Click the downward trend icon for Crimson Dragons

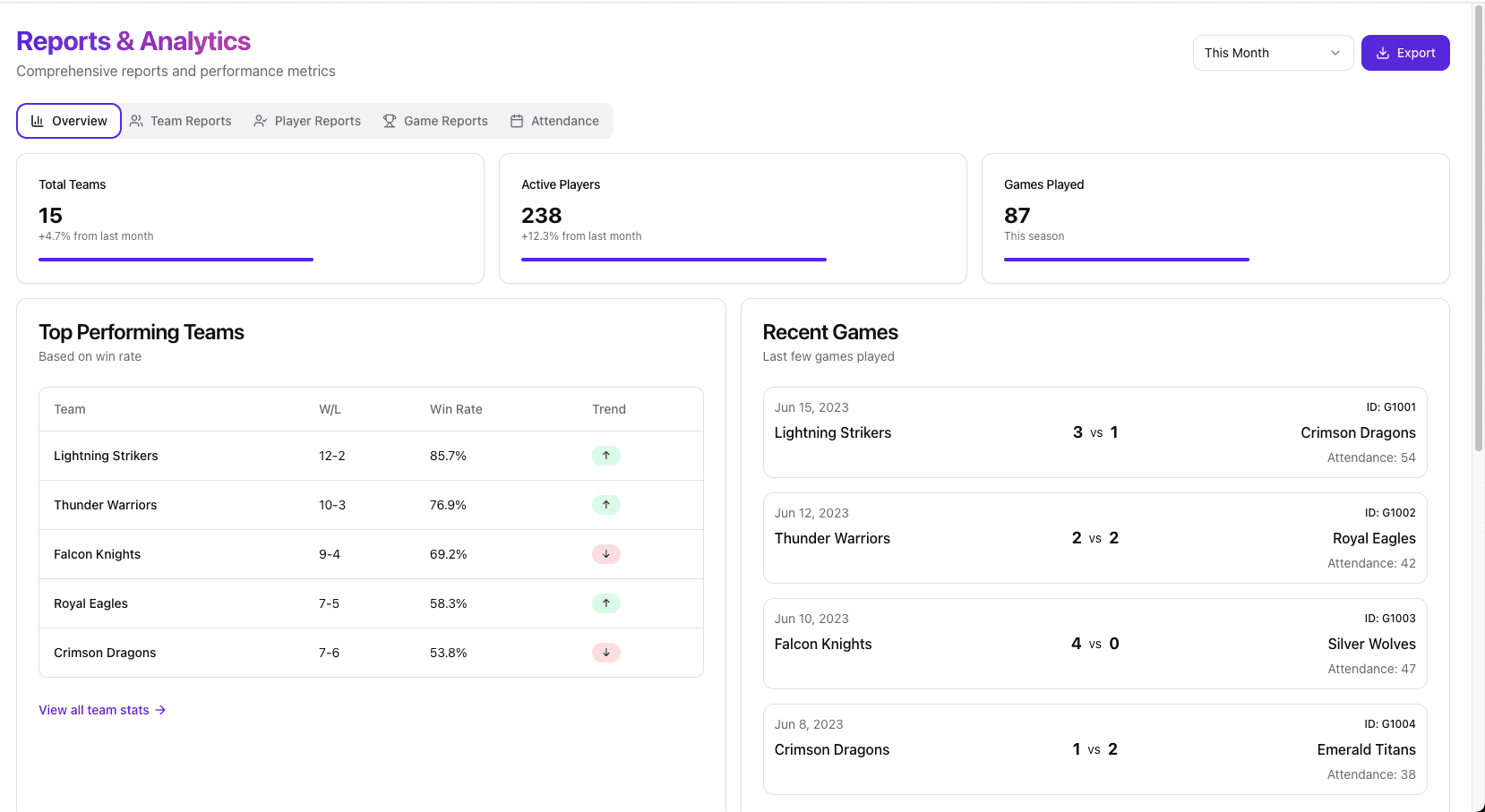pos(606,652)
